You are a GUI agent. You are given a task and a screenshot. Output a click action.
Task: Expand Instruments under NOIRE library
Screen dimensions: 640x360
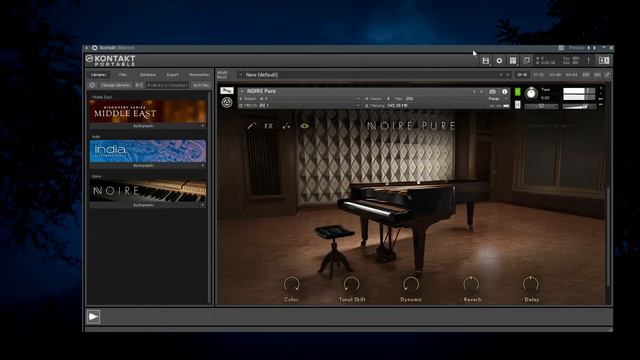pyautogui.click(x=148, y=205)
